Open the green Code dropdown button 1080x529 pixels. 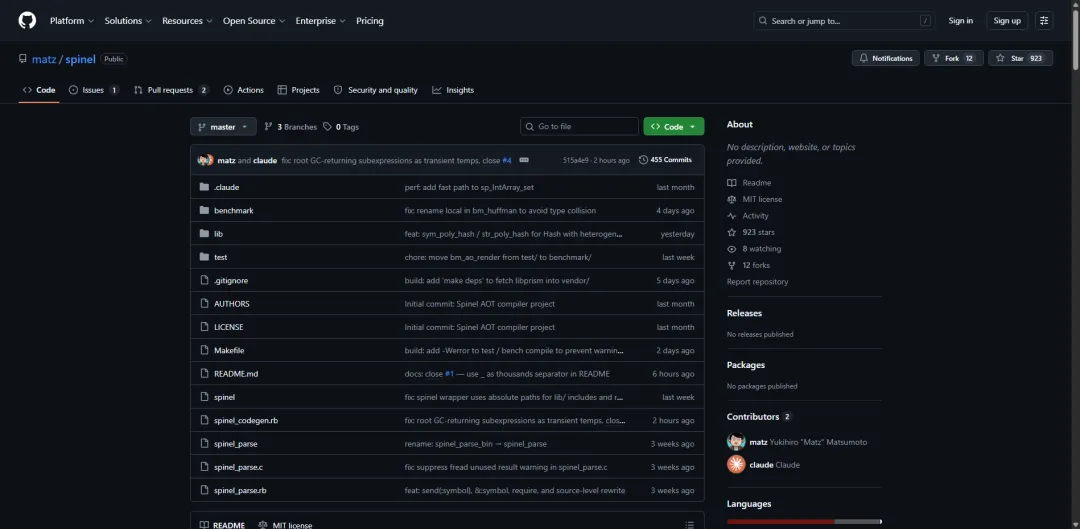pyautogui.click(x=674, y=127)
